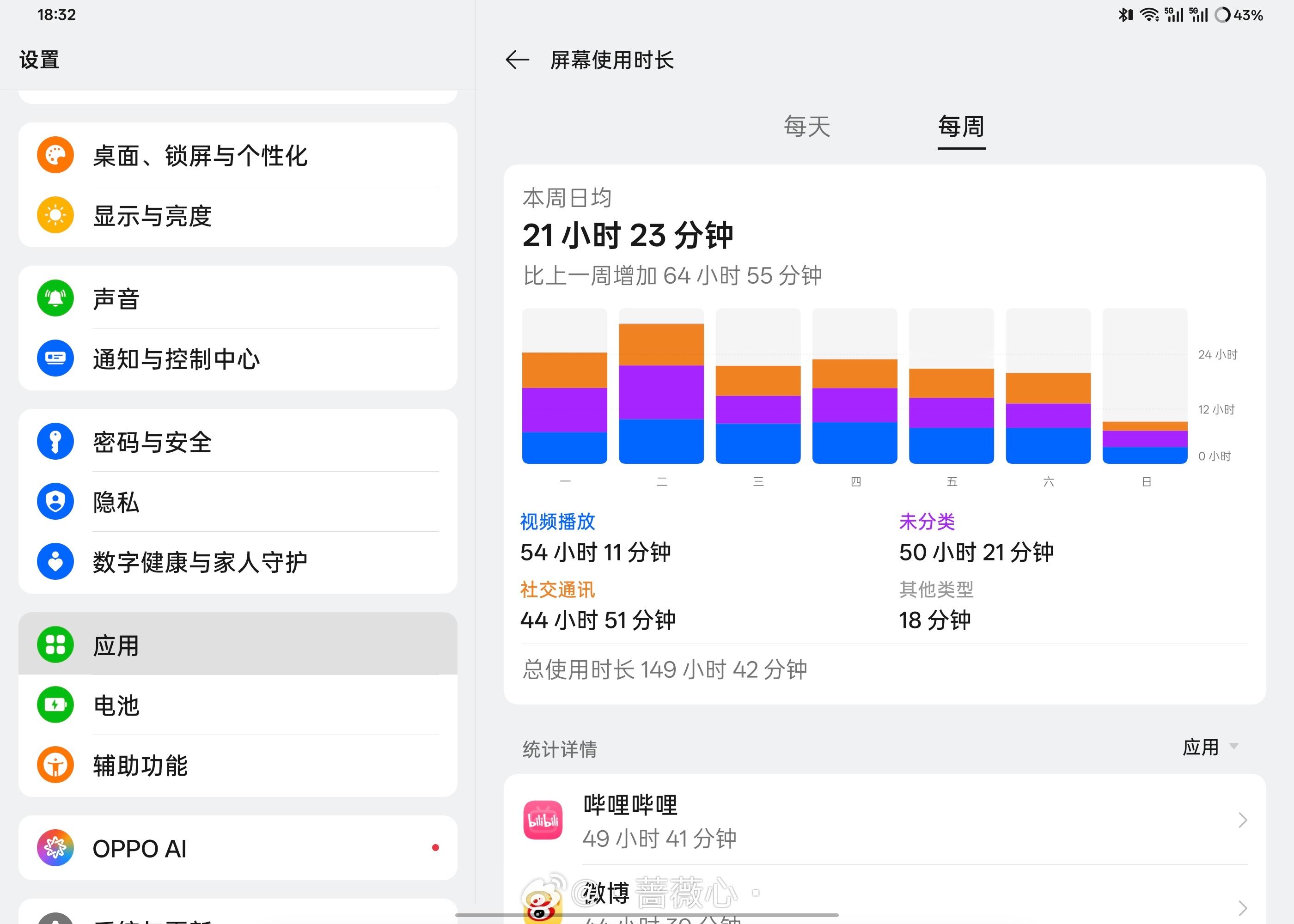Open the desktop and personalization palette icon

[55, 155]
